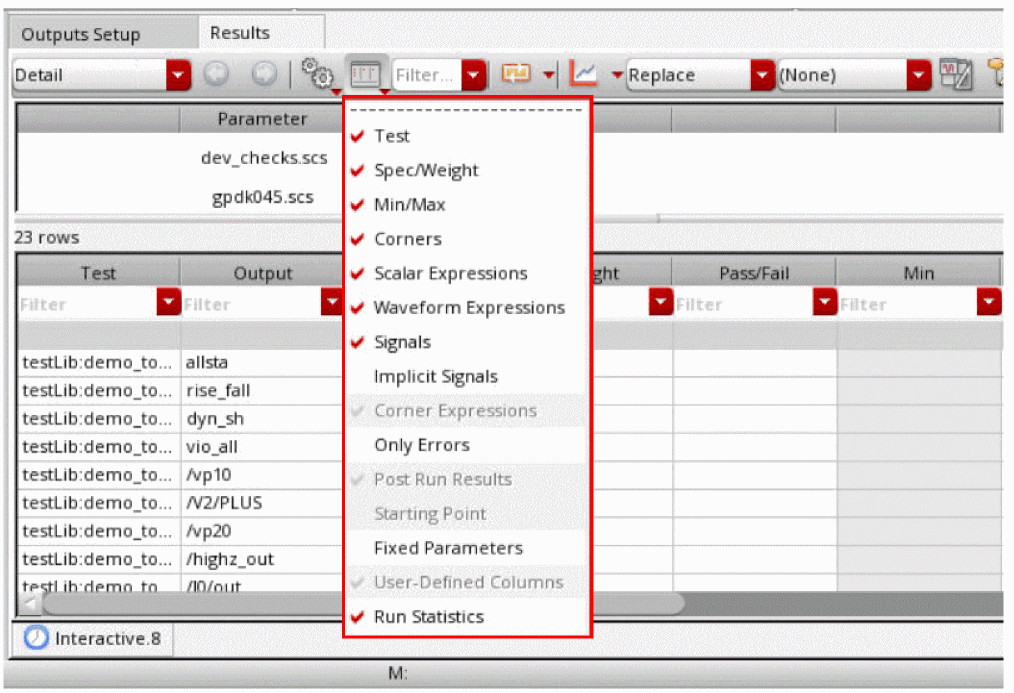Select dev_checks.scs parameter row

(264, 158)
